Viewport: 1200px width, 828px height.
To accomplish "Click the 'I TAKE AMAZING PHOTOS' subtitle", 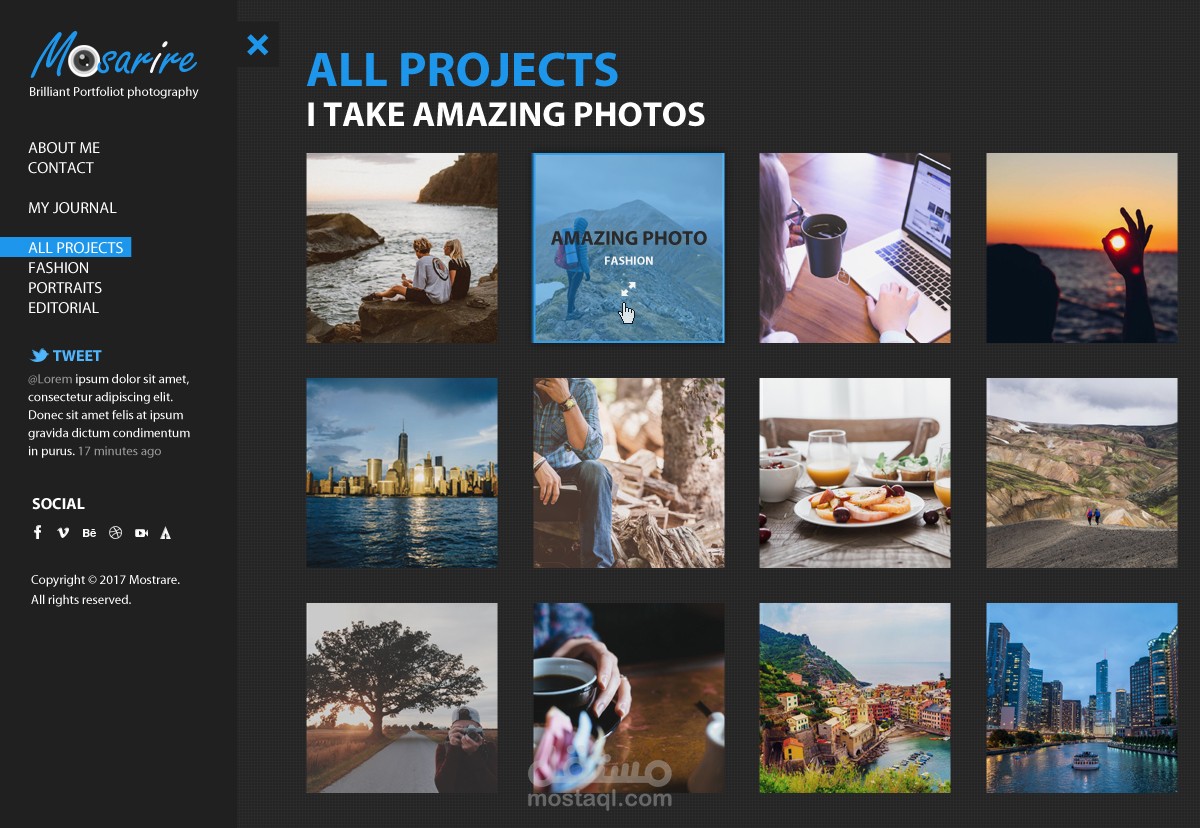I will click(506, 115).
